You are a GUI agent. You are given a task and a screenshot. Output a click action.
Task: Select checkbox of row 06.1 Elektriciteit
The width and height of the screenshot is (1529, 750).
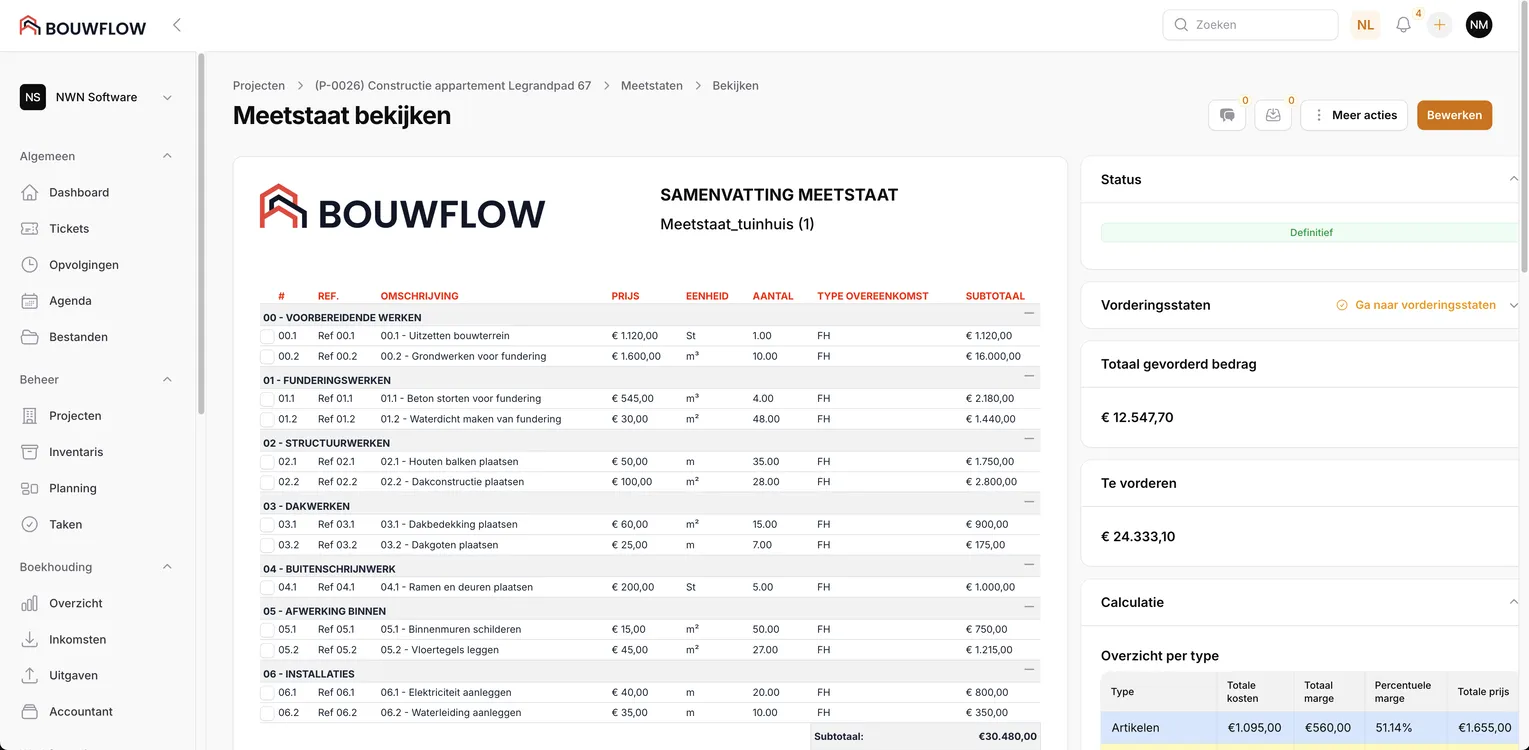click(x=267, y=693)
